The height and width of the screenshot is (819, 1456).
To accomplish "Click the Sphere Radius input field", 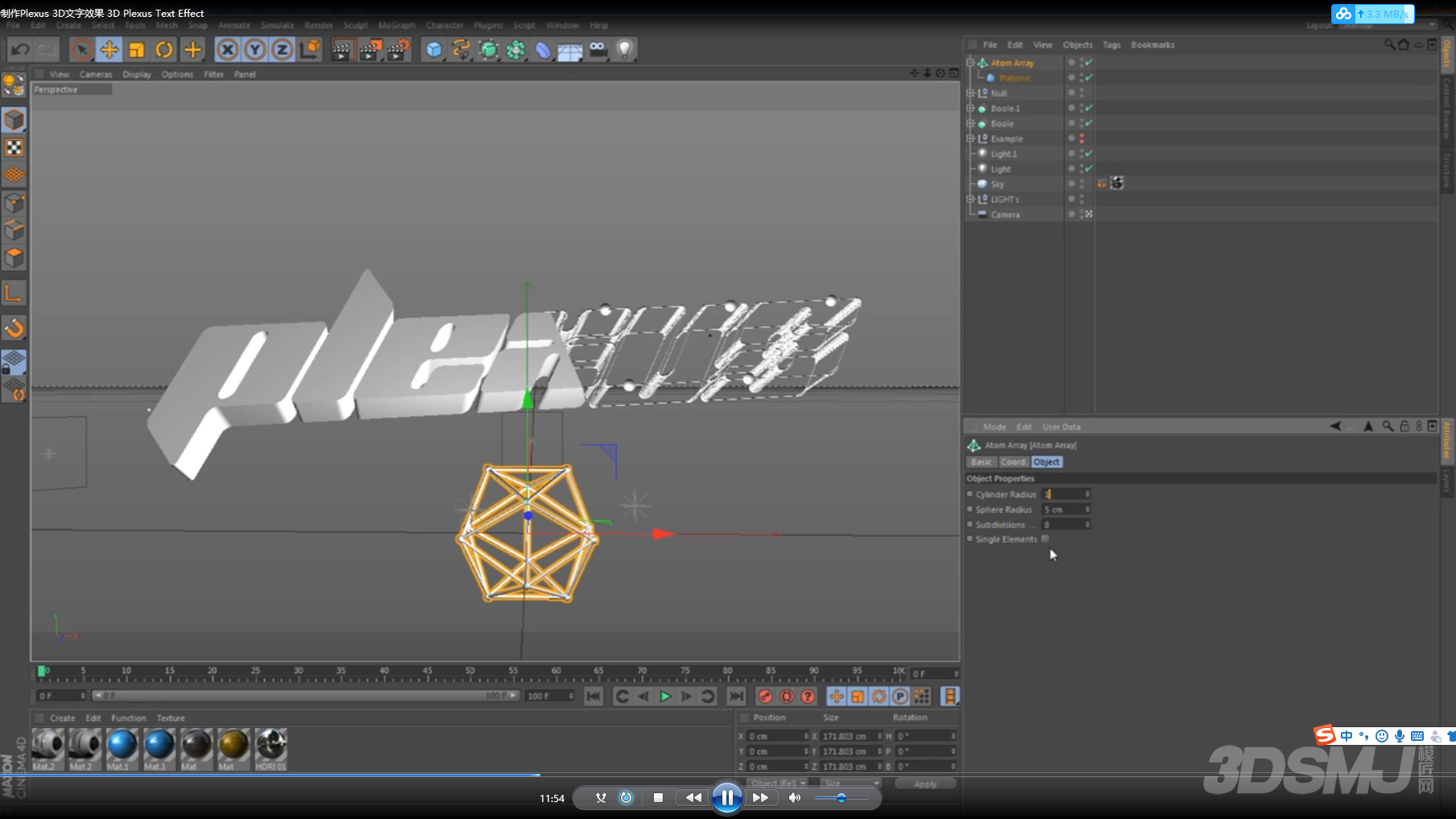I will (x=1063, y=510).
